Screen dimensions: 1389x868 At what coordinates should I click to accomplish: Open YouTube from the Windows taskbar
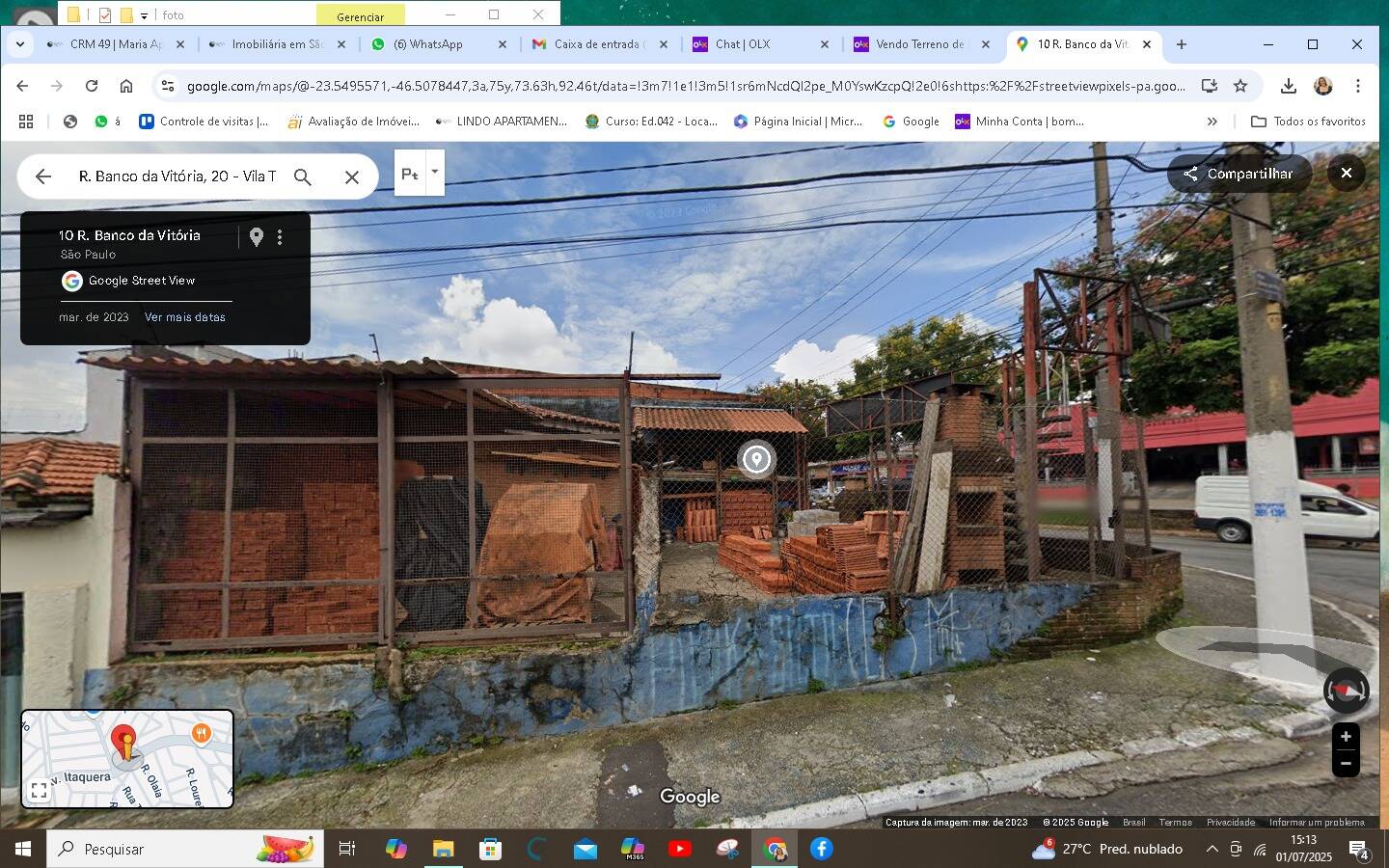click(x=679, y=849)
